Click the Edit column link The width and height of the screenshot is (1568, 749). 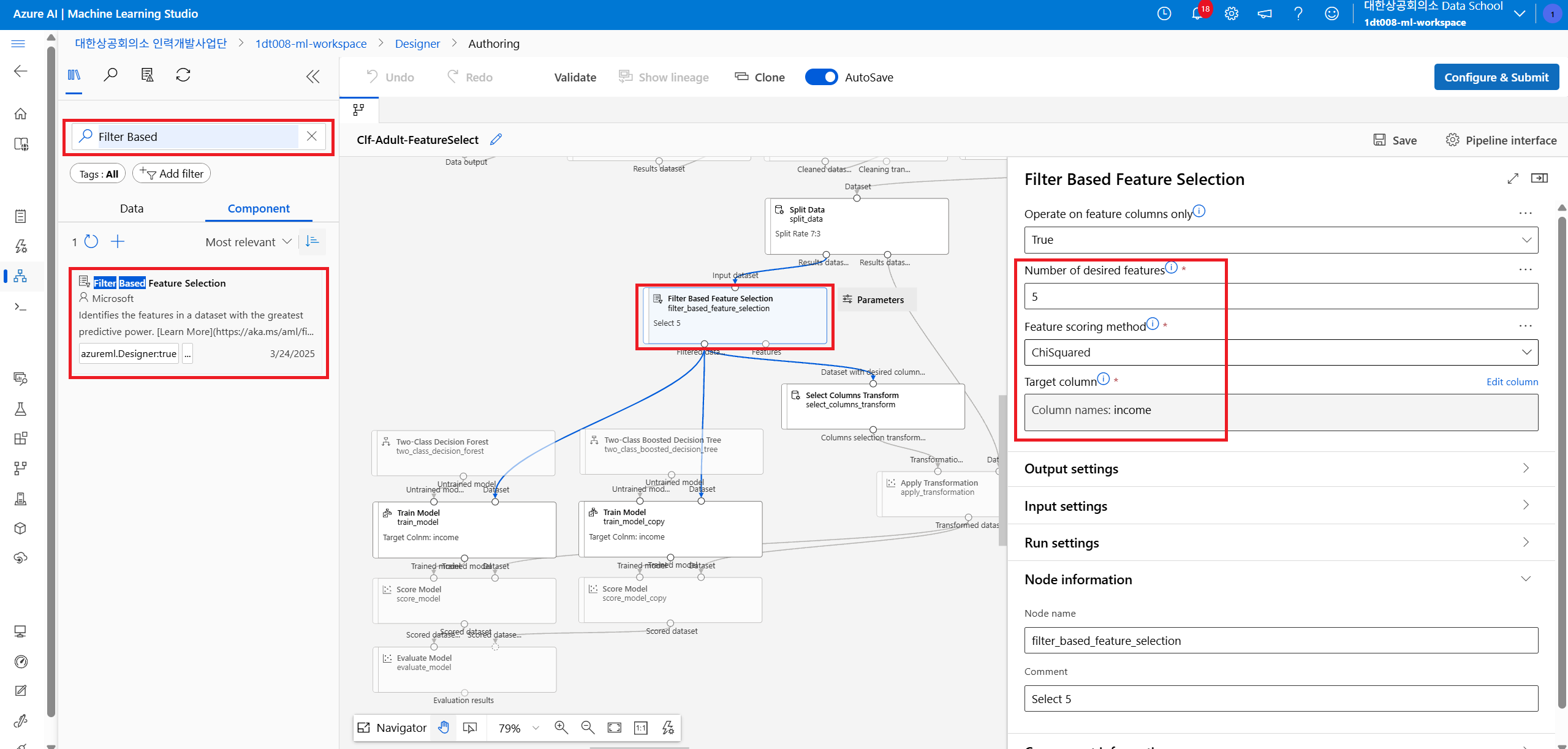(x=1512, y=382)
